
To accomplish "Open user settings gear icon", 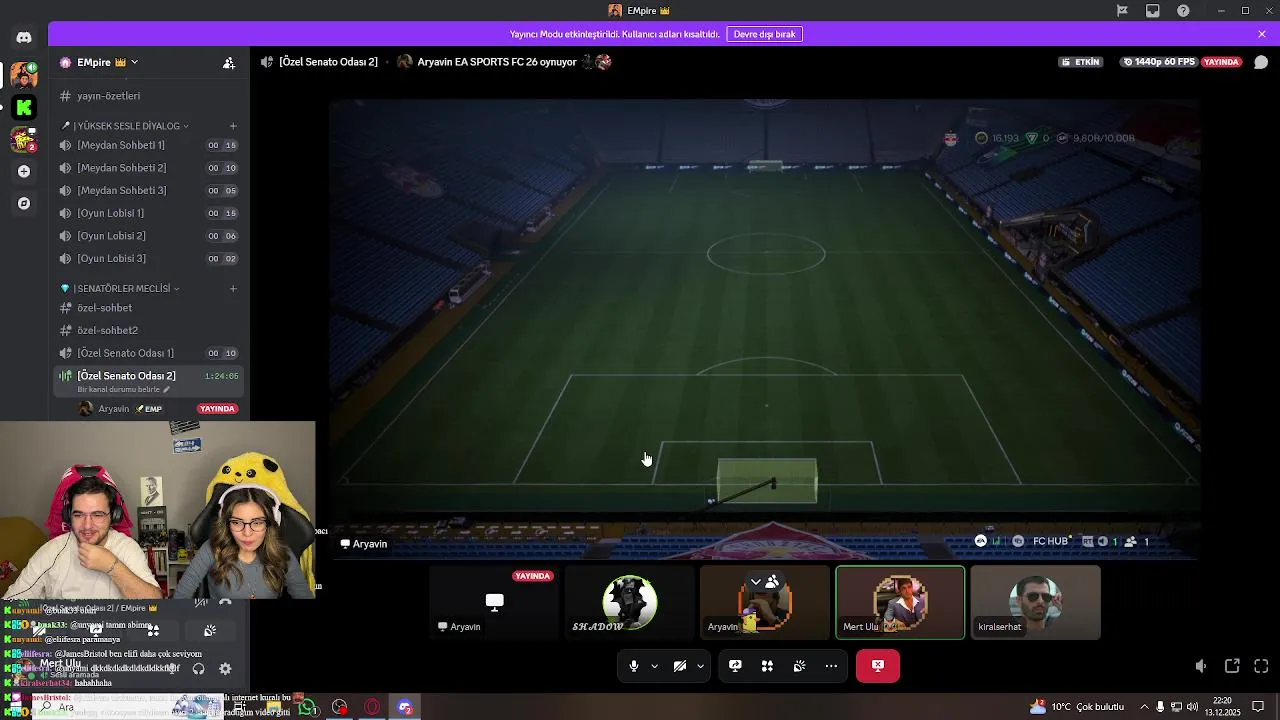I will point(225,669).
